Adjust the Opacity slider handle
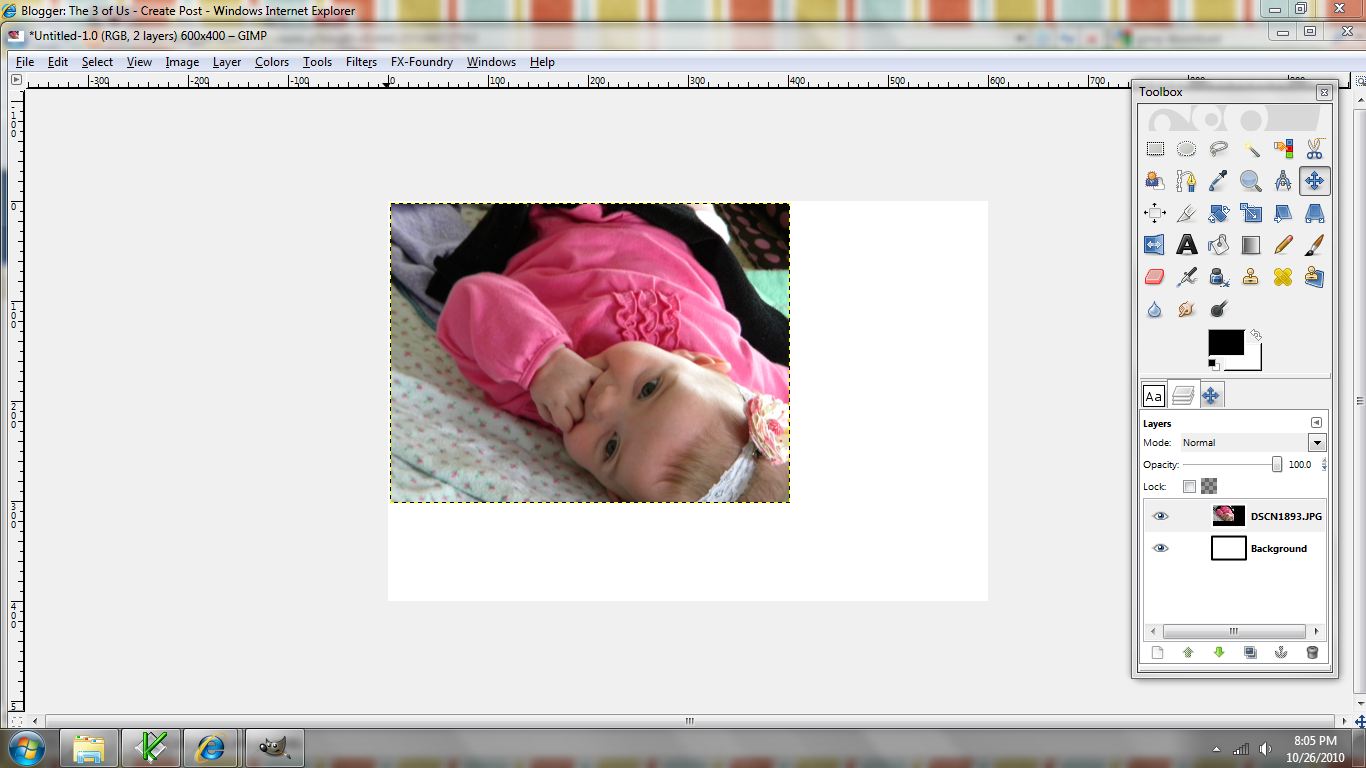 click(1277, 465)
